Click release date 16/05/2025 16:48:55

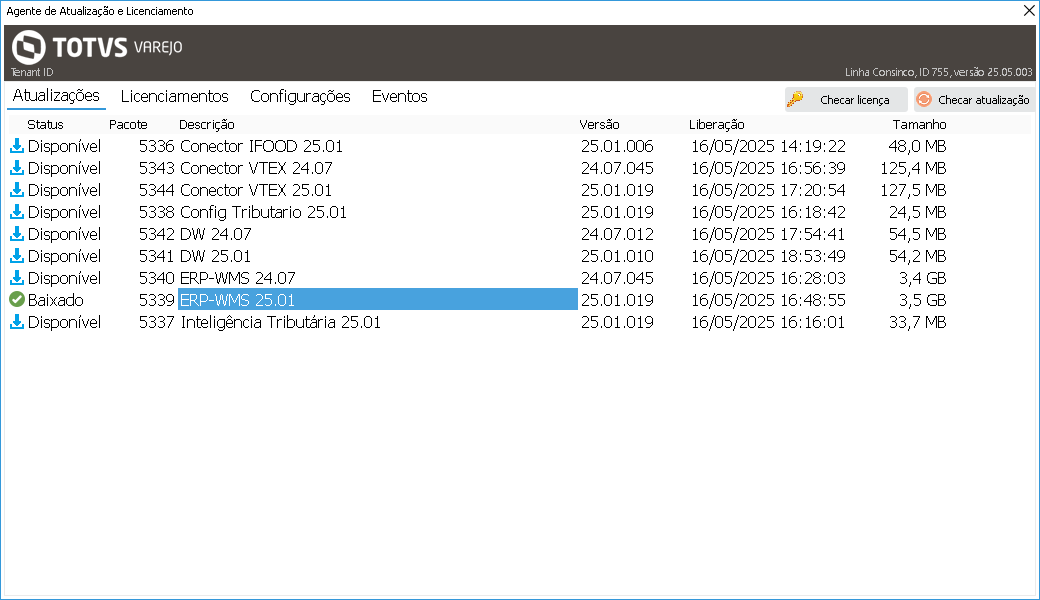(768, 300)
